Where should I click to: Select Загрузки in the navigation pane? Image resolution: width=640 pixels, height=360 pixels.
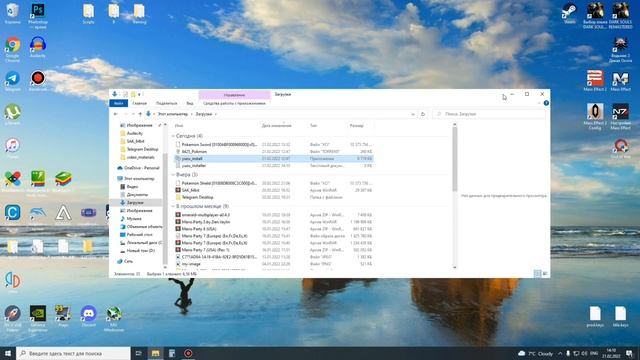(135, 202)
